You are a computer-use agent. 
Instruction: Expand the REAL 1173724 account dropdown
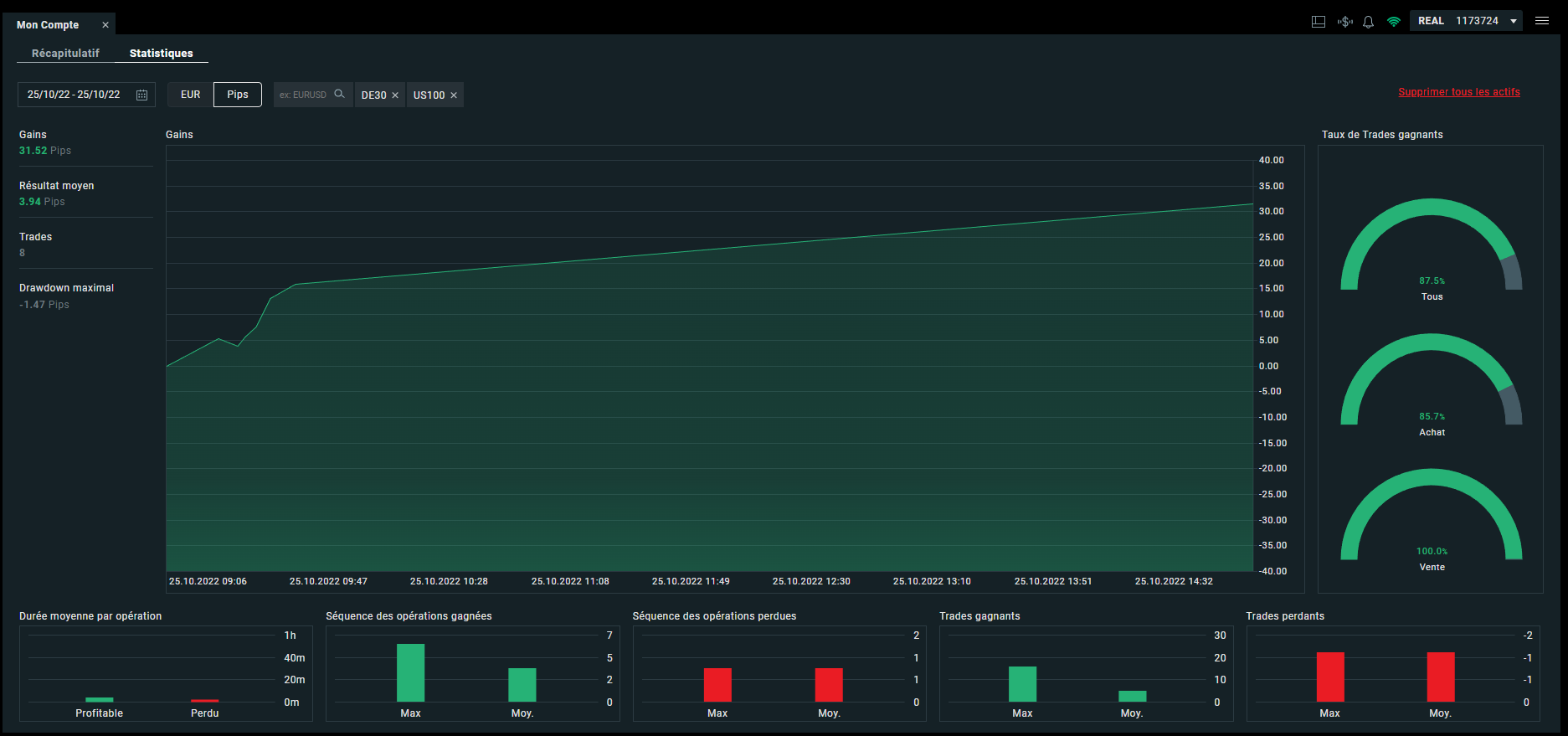(1466, 21)
